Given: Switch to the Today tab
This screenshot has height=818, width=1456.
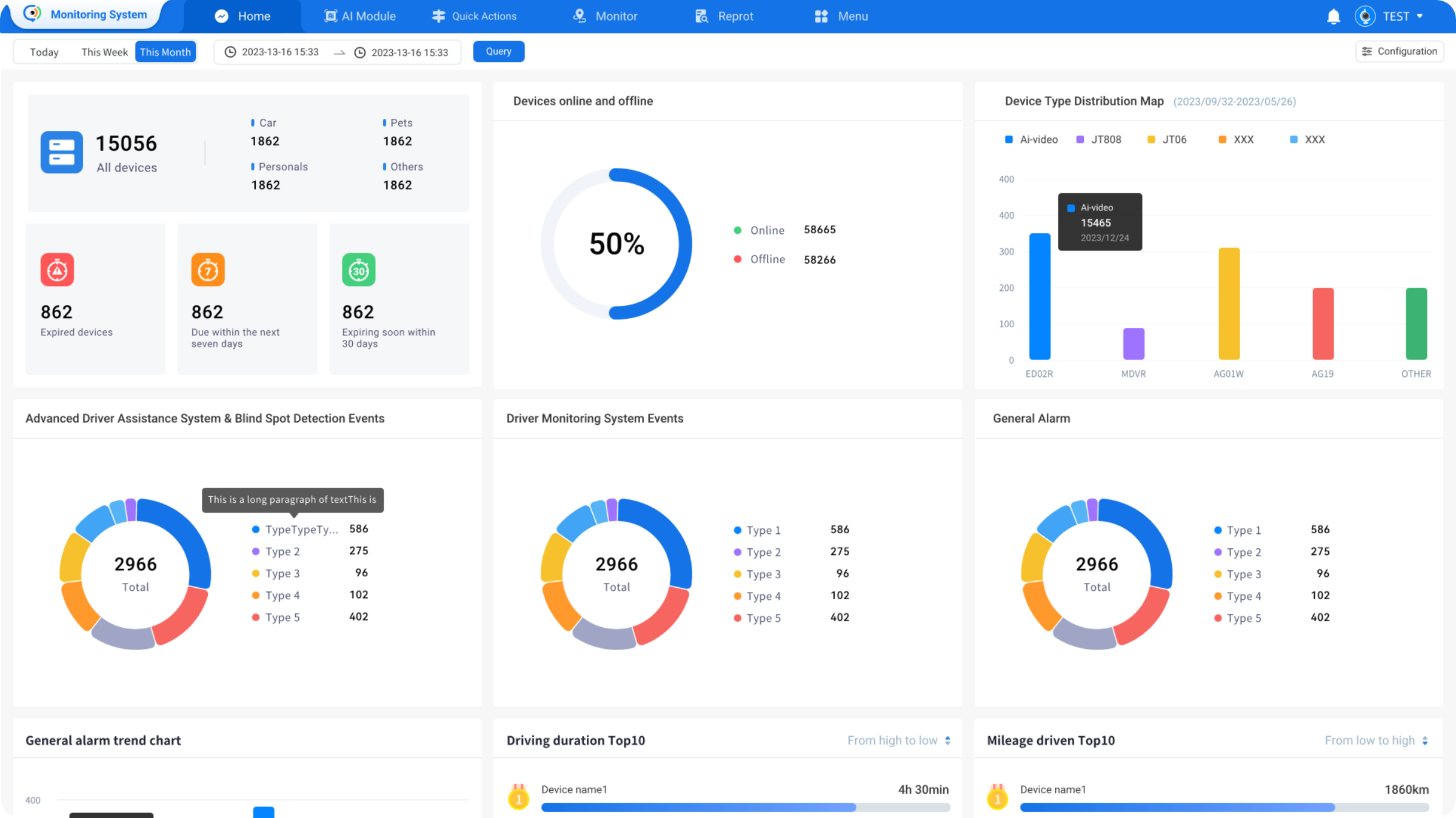Looking at the screenshot, I should (43, 52).
